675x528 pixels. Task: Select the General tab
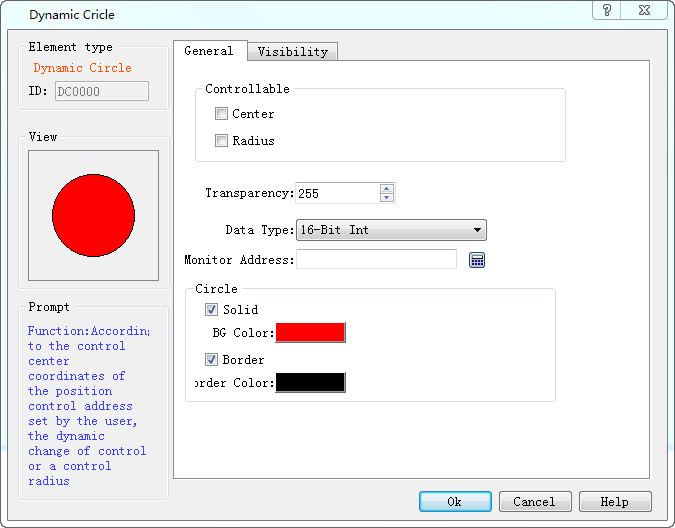coord(209,51)
